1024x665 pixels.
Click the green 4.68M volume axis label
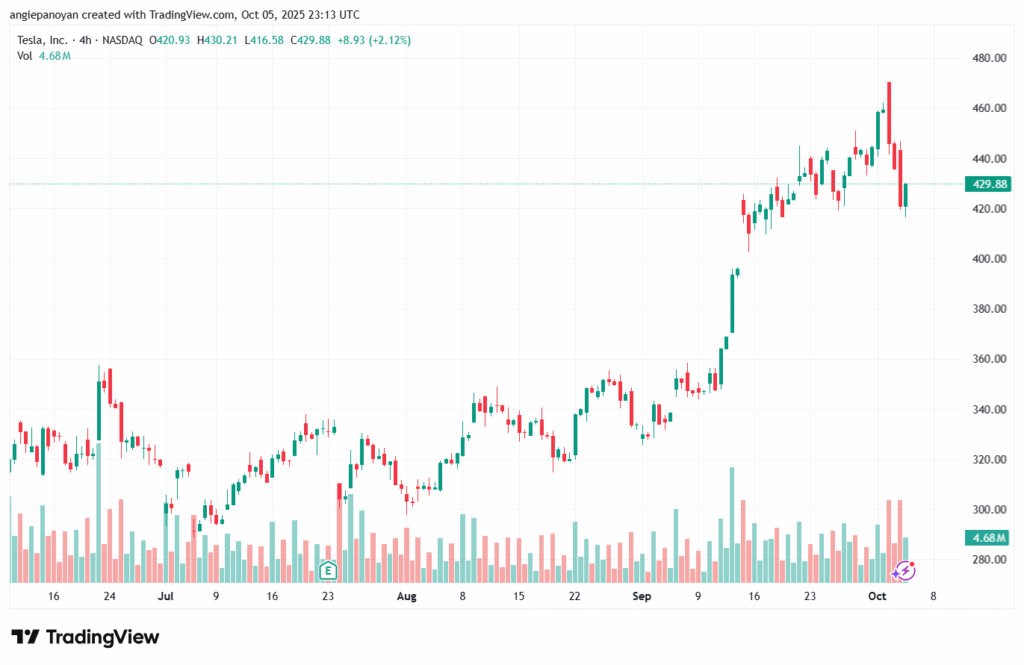985,538
